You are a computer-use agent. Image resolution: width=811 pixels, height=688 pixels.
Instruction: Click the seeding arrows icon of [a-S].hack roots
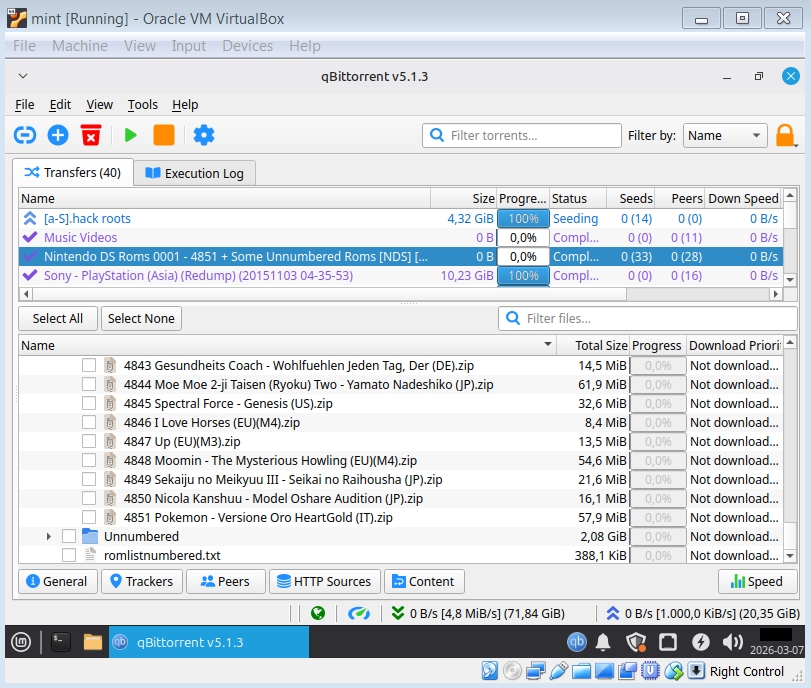(x=30, y=218)
